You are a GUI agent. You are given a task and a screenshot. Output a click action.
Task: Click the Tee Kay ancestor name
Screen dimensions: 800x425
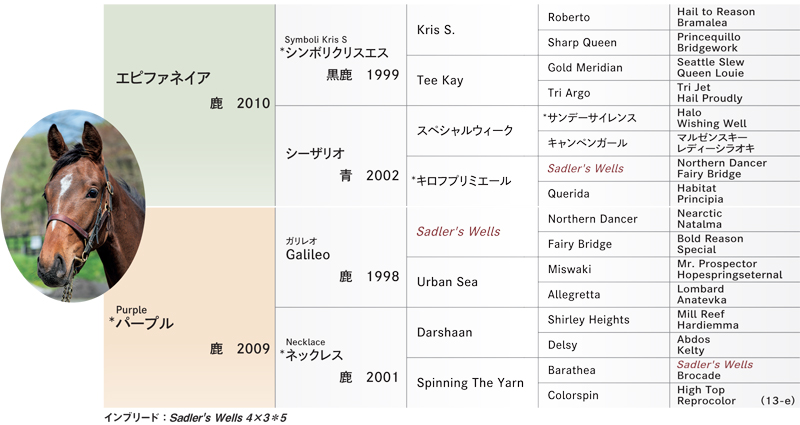[x=440, y=81]
